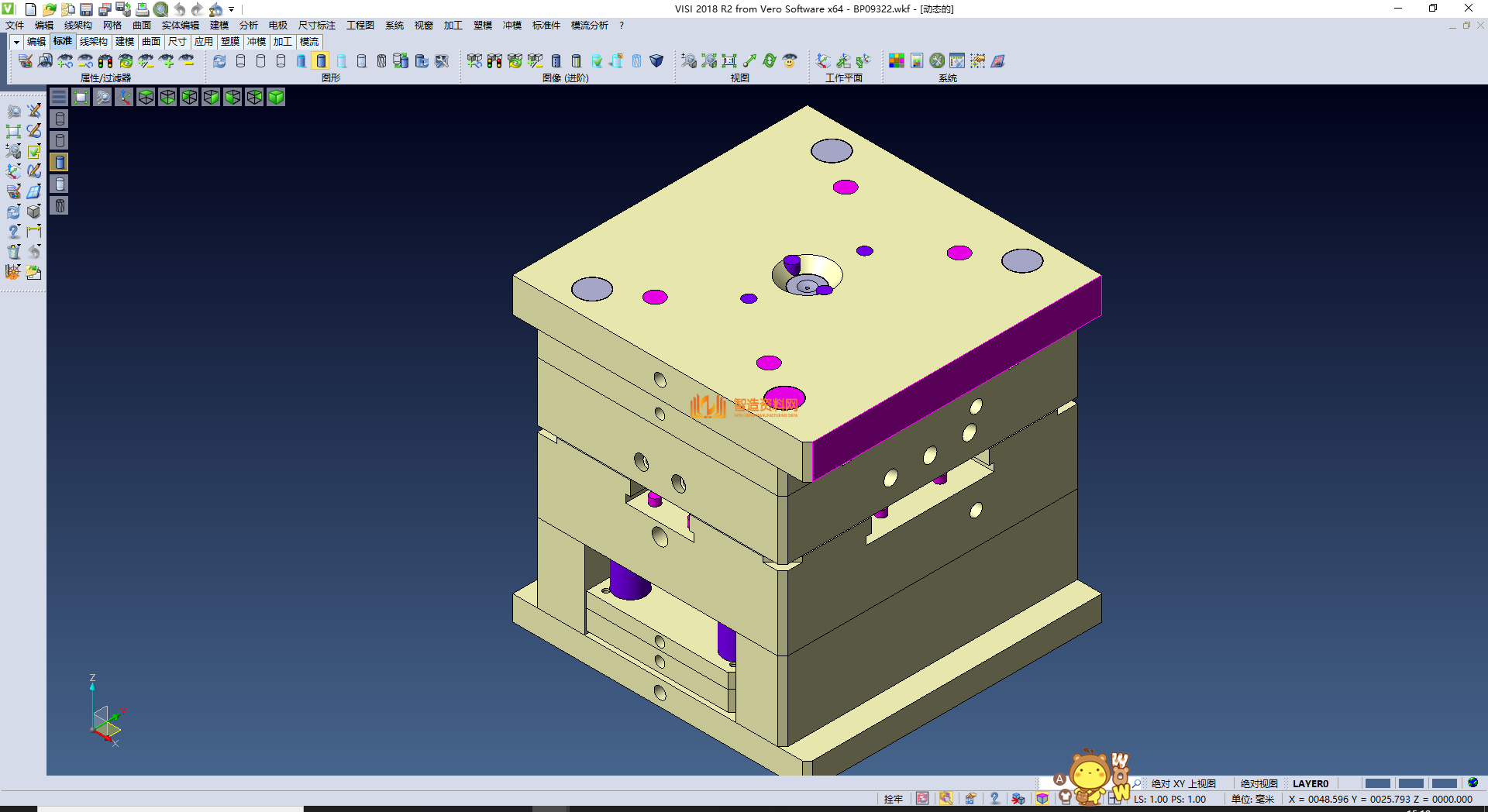Click the 单位: 毫米 units button

pos(1252,799)
